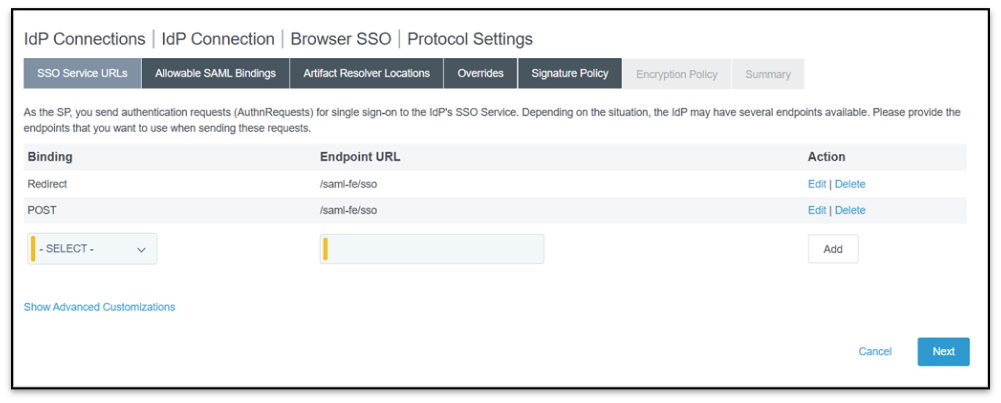
Task: Proceed with the Next button
Action: [x=943, y=351]
